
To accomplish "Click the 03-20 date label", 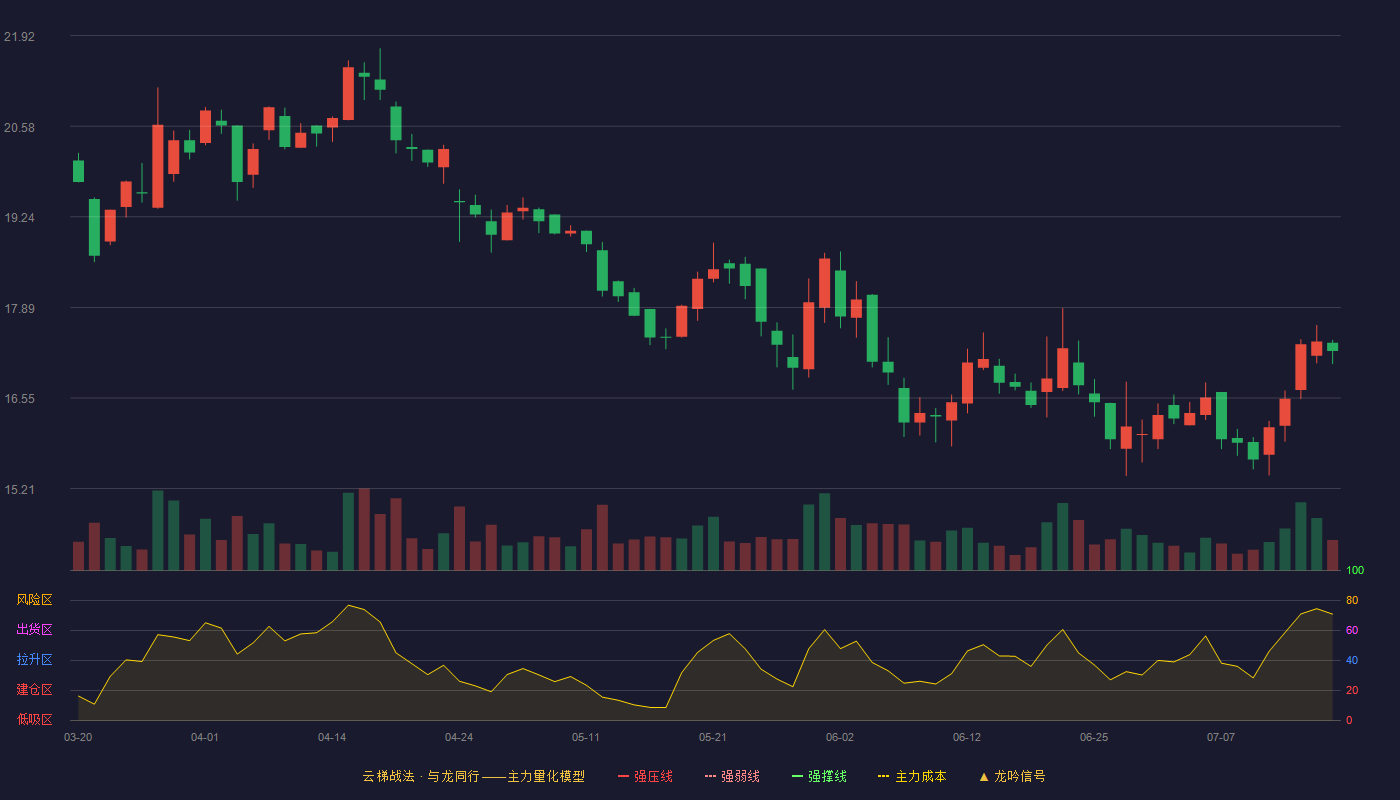I will click(x=78, y=737).
